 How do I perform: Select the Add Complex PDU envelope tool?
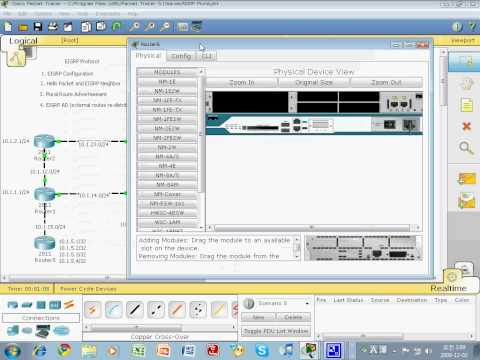pos(467,201)
